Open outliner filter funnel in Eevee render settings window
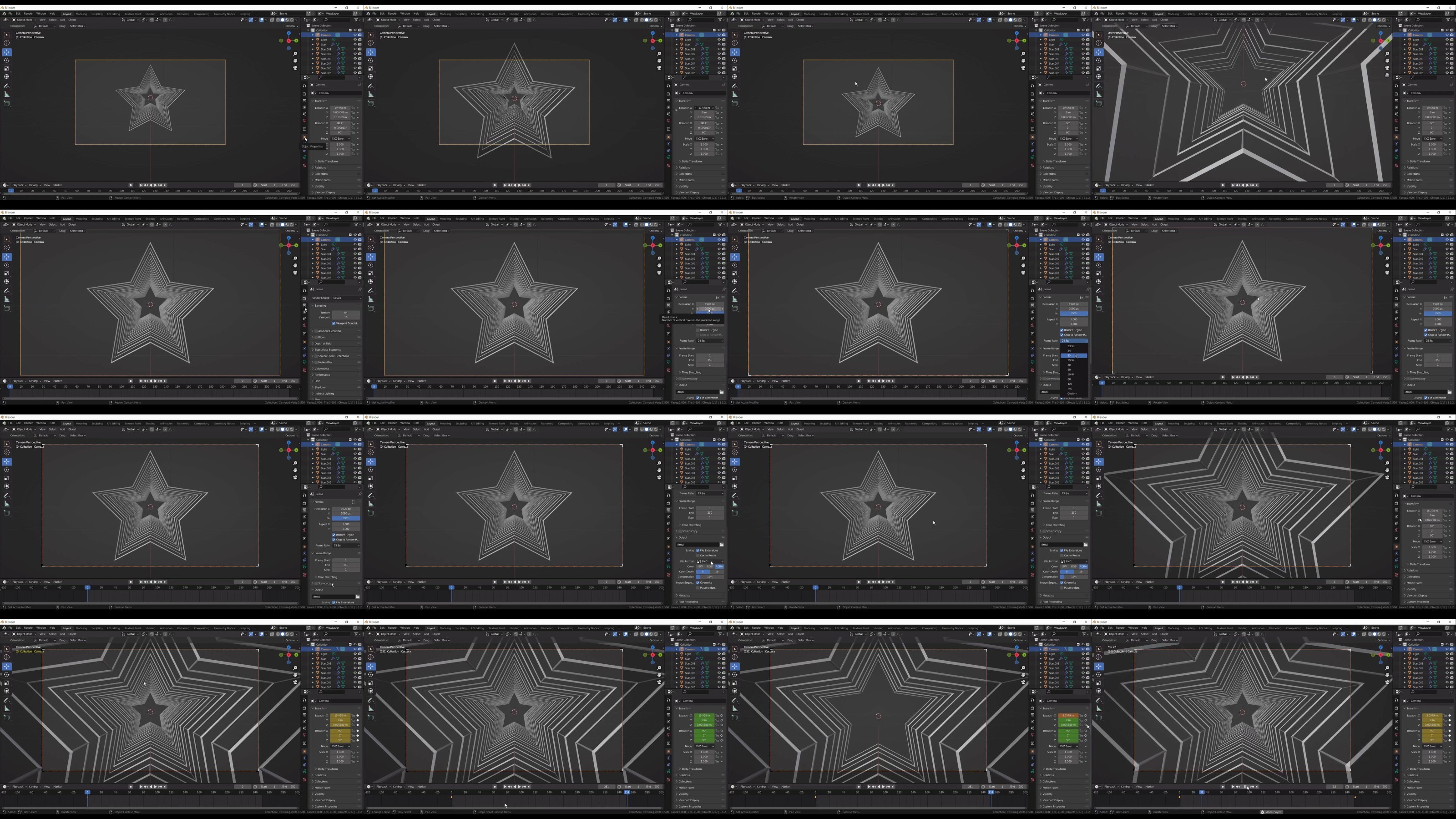 [356, 224]
